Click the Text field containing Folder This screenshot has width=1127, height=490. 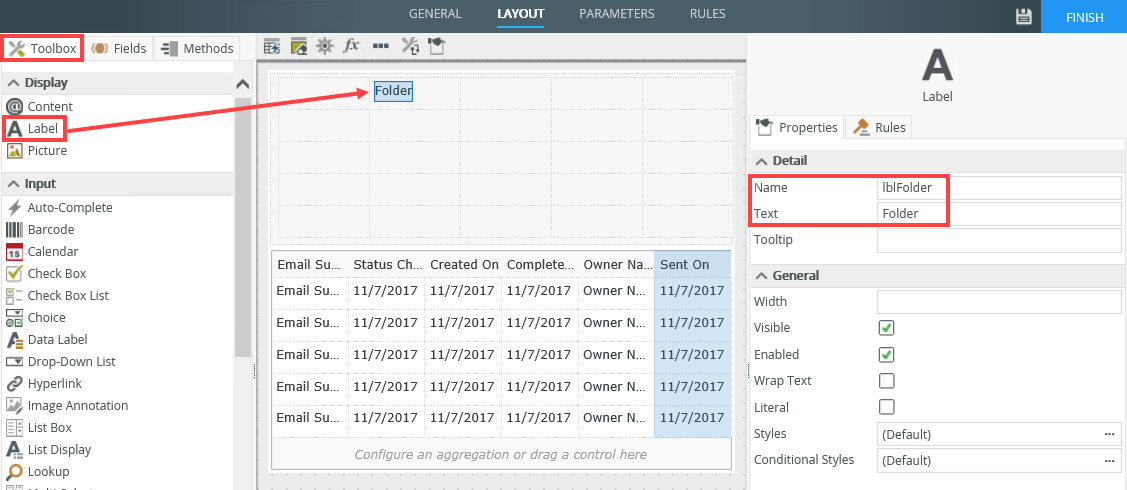click(999, 213)
